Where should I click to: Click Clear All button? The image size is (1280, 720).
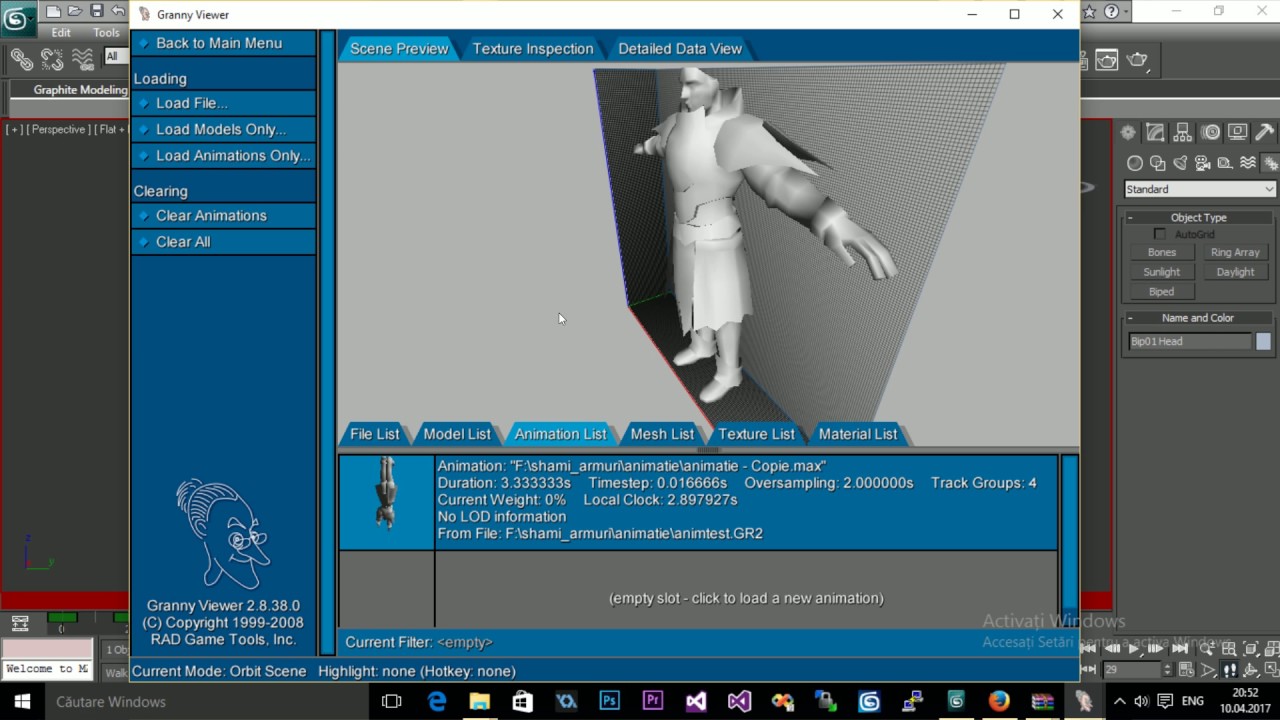(224, 241)
